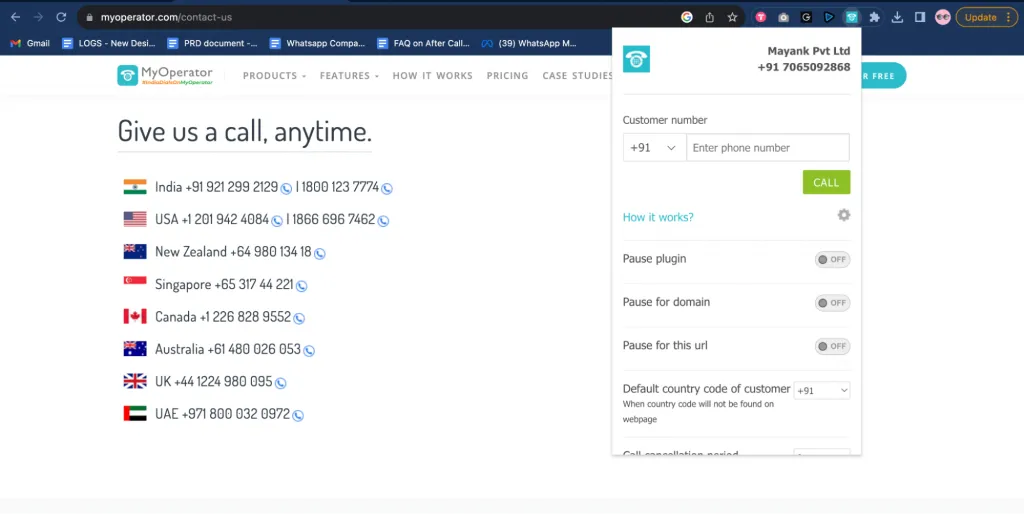
Task: Open LOGS - New Desi... bookmark
Action: tap(108, 43)
